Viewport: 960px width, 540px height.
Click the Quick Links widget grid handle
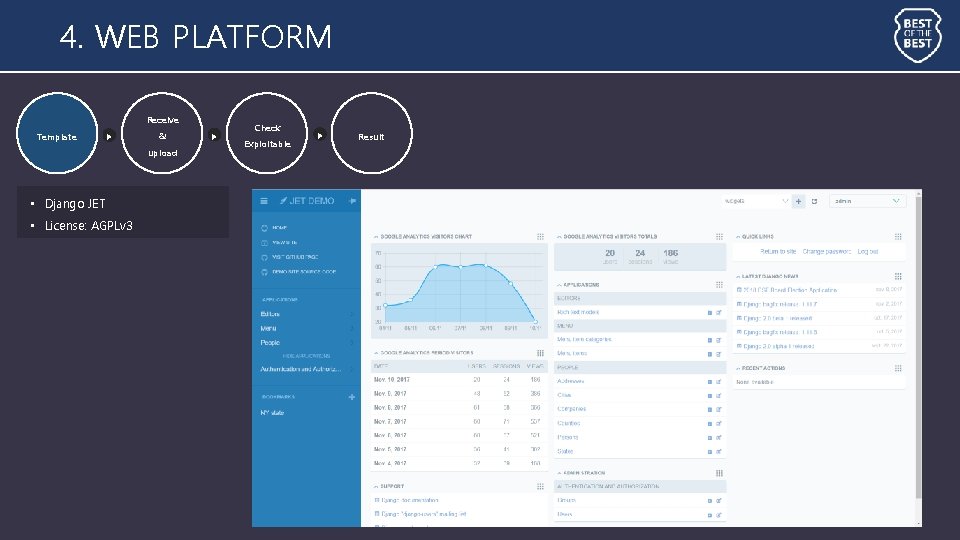(898, 236)
